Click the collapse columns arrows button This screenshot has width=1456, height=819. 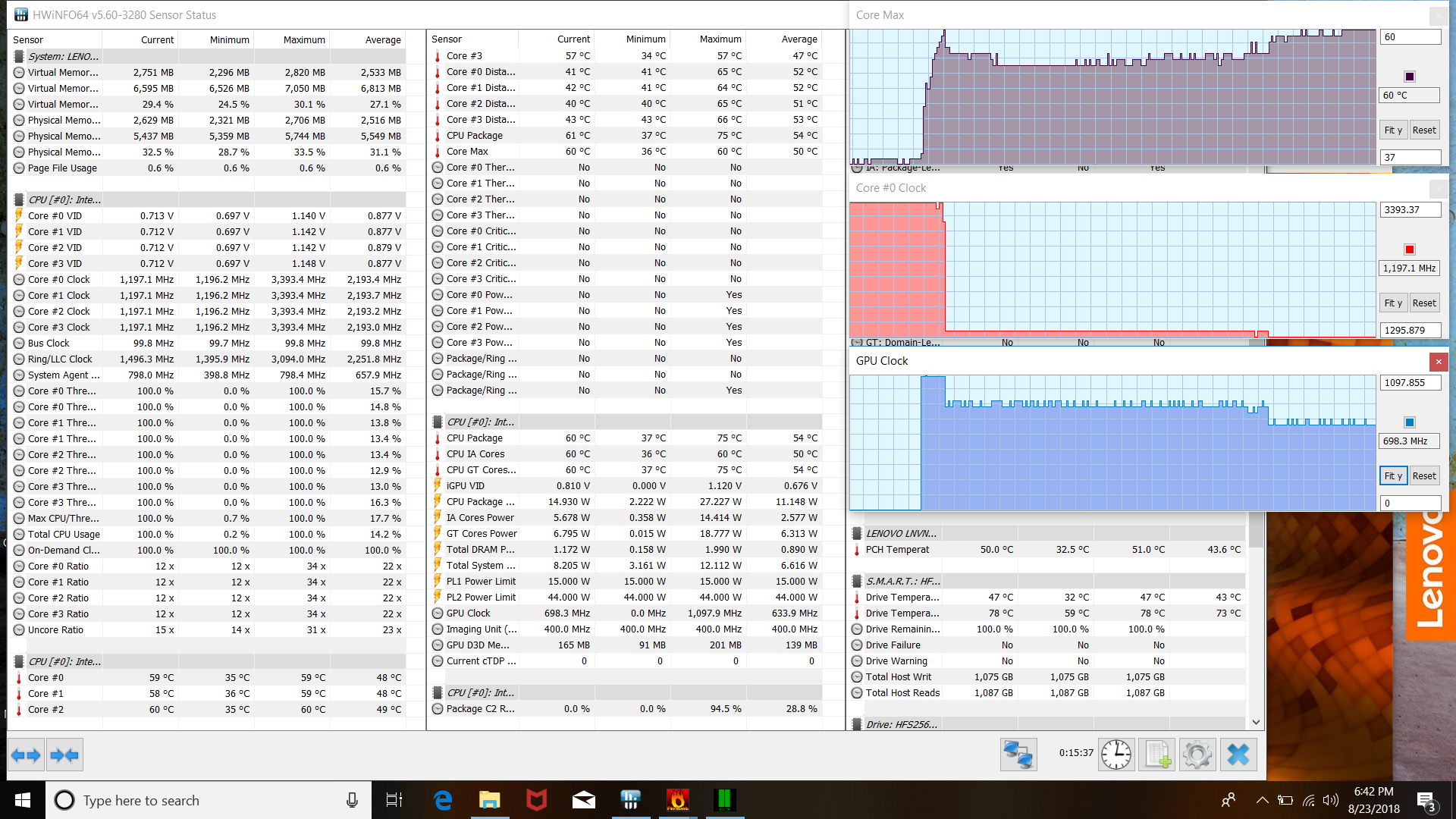[64, 755]
